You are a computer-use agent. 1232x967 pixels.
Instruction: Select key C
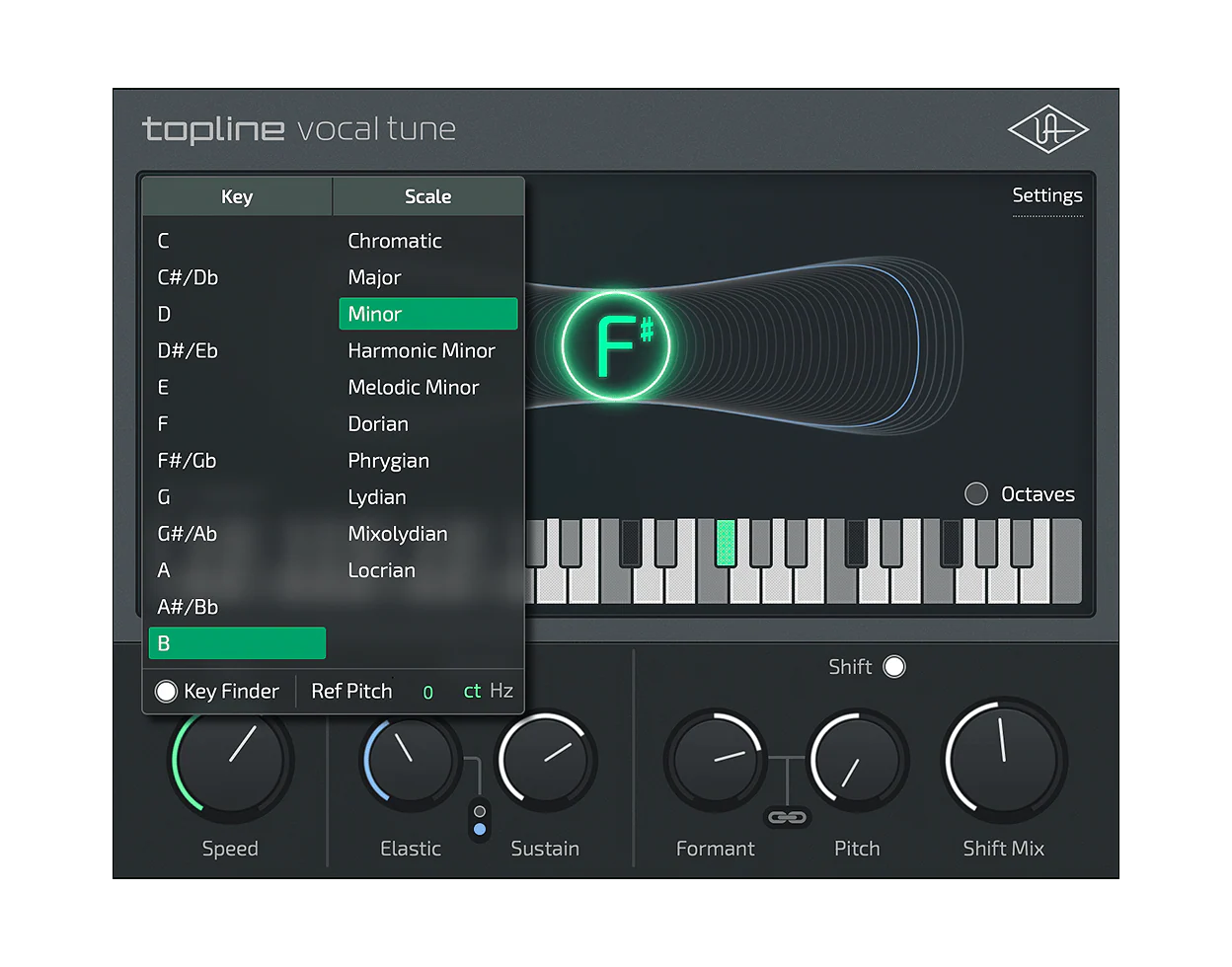pos(237,241)
